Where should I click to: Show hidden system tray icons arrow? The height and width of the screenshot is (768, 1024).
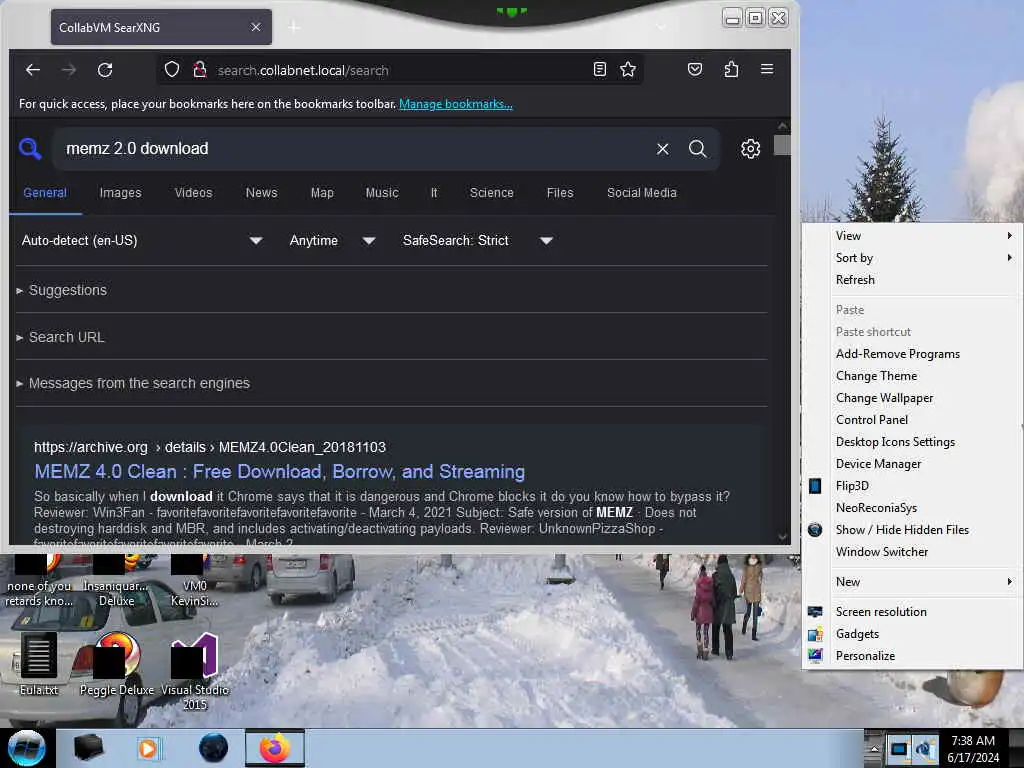874,748
